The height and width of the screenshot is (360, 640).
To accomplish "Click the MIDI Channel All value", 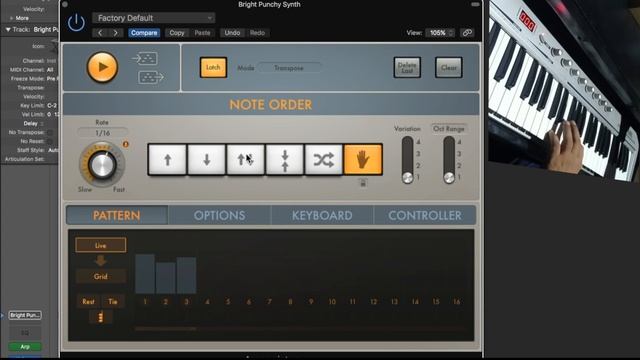I will pyautogui.click(x=50, y=69).
